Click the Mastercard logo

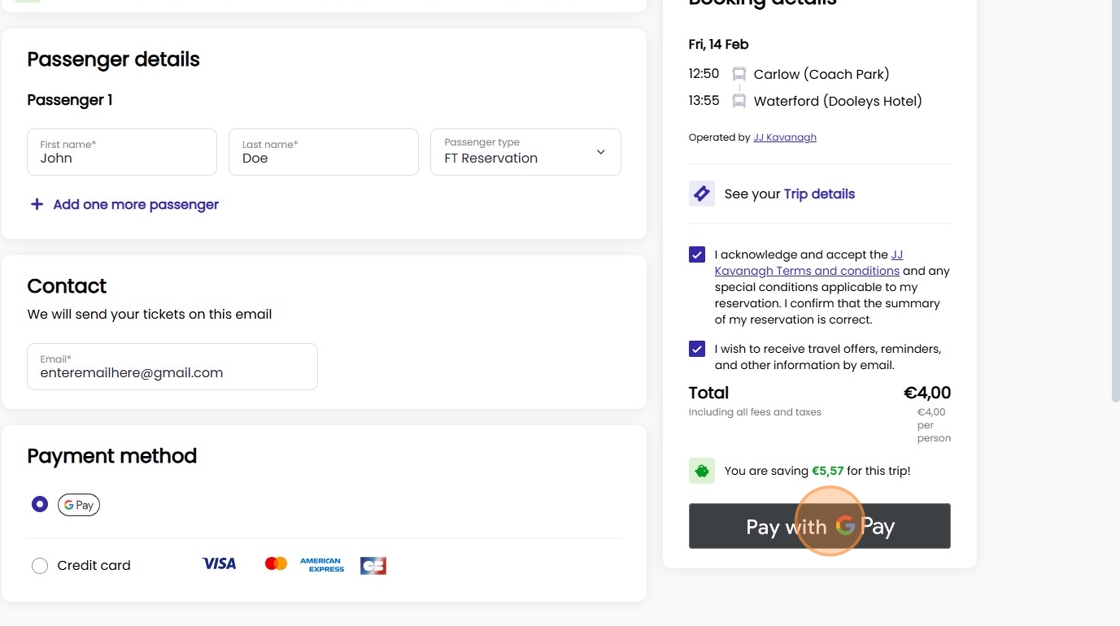[276, 564]
